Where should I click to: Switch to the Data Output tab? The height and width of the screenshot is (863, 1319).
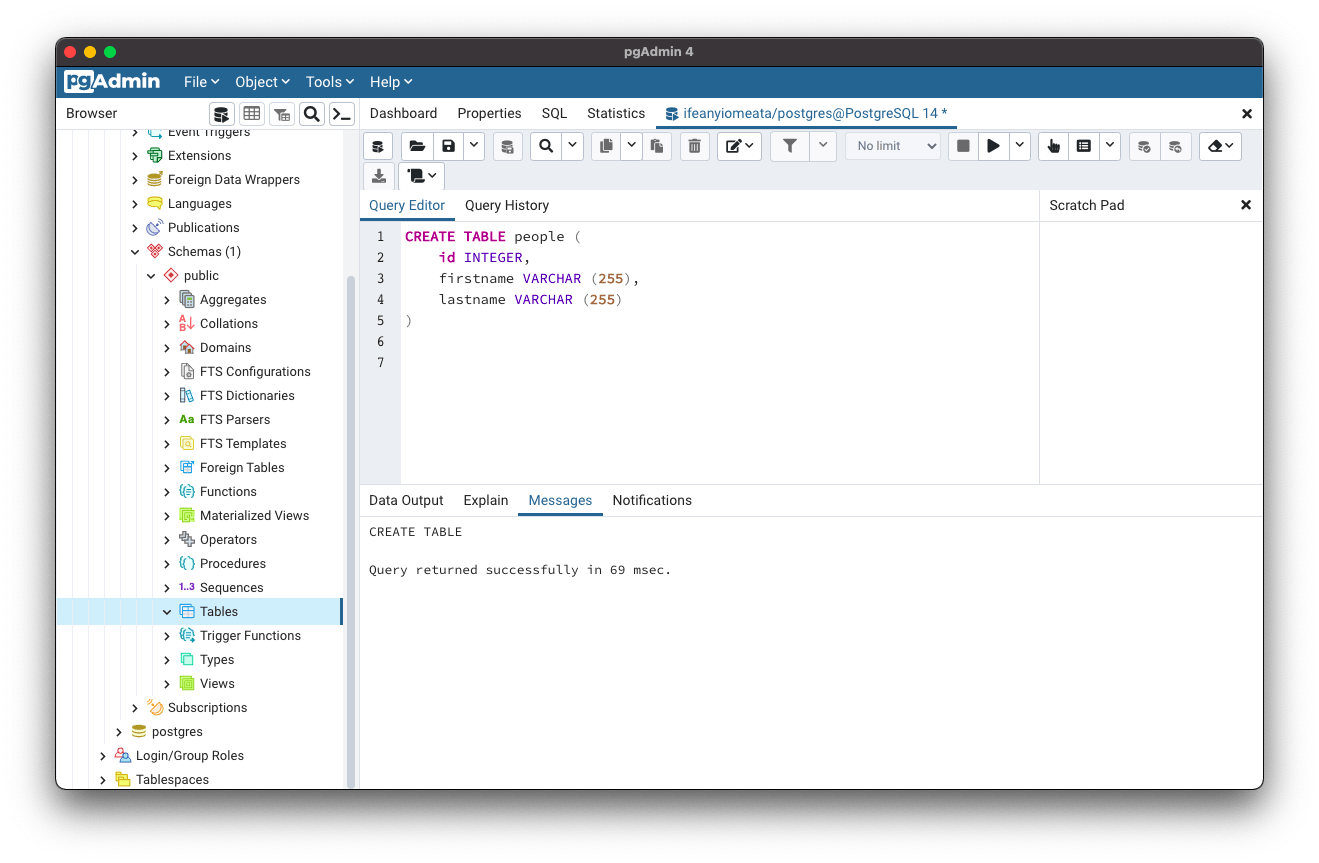[x=406, y=500]
